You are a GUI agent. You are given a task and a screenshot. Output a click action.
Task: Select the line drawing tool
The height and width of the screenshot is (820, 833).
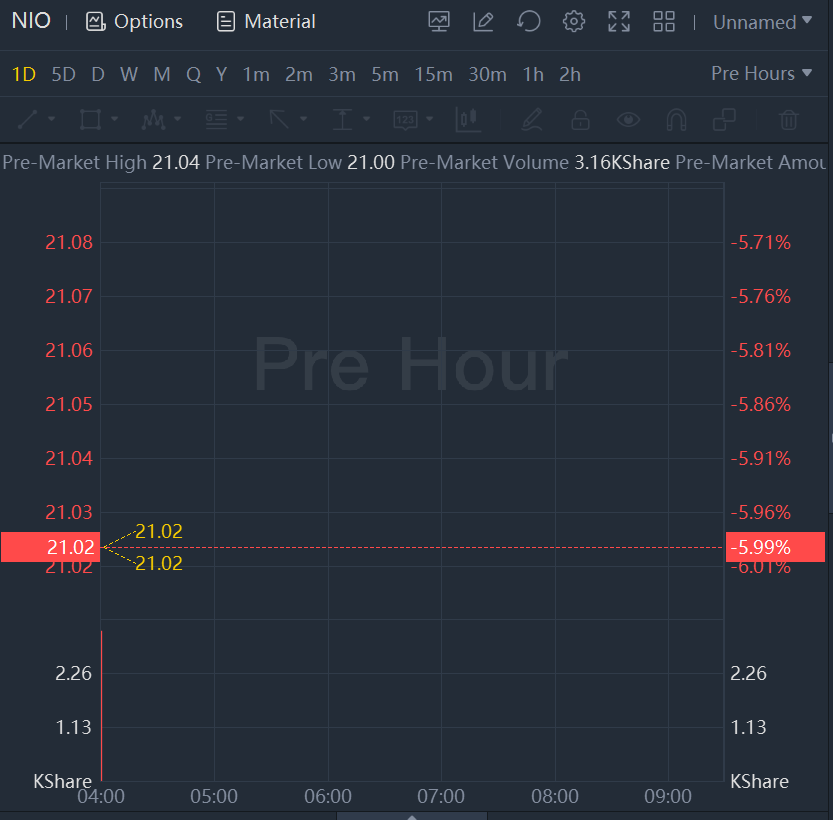tap(28, 120)
